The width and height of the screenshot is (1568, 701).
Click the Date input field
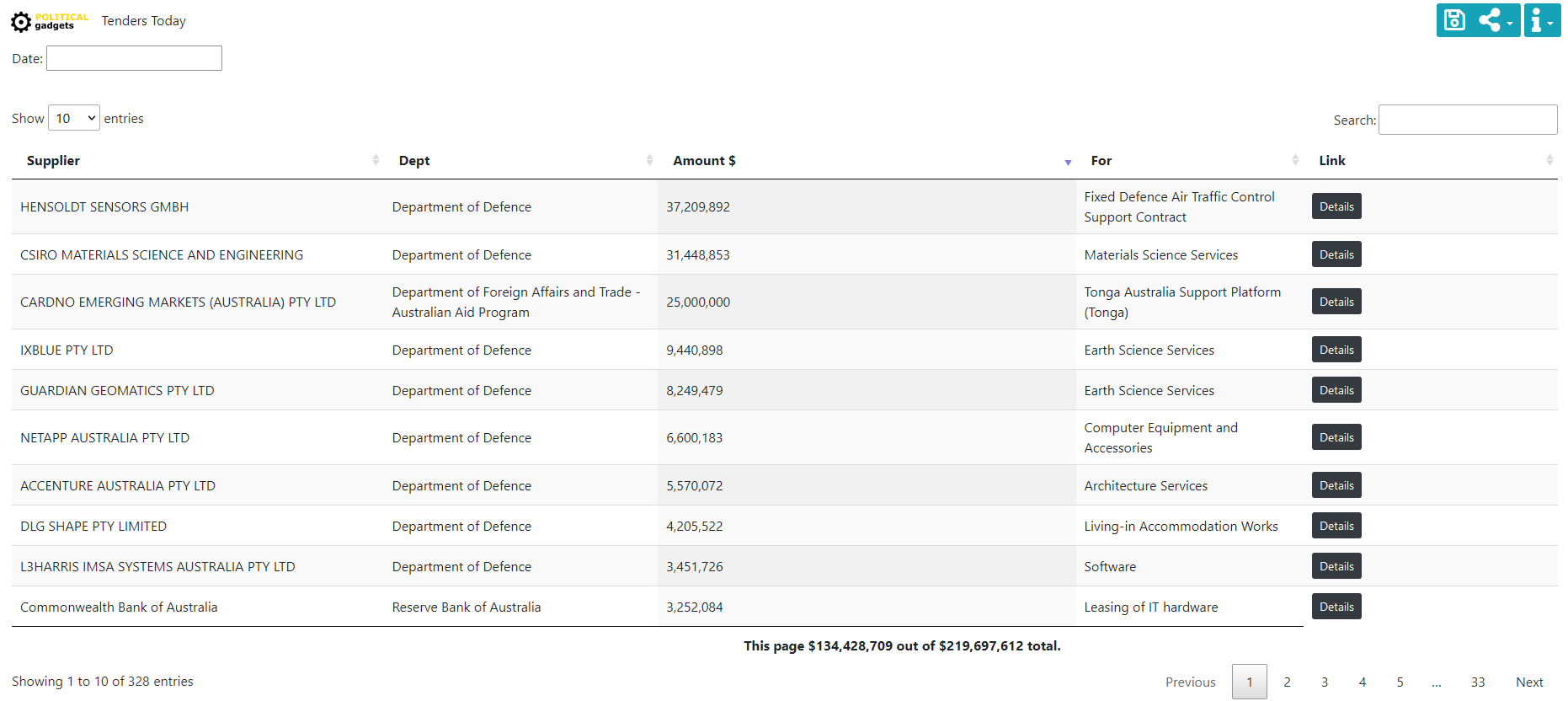(x=134, y=58)
